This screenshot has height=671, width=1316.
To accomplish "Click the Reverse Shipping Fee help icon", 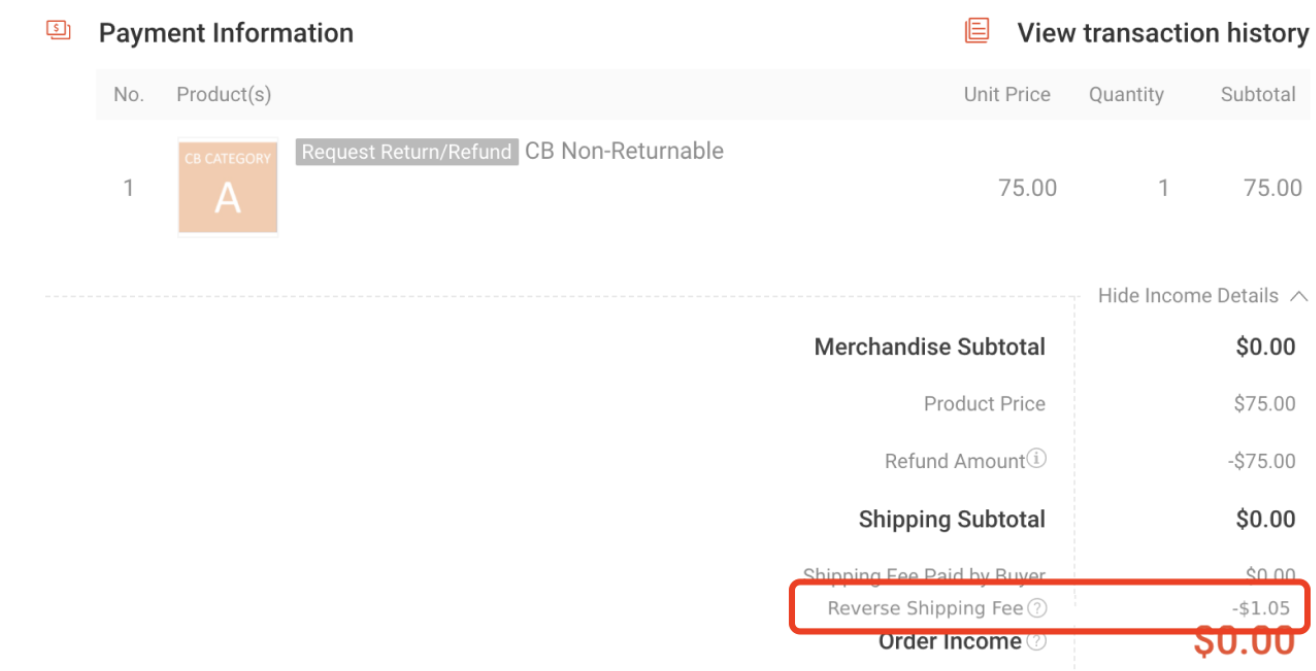I will click(x=1037, y=608).
